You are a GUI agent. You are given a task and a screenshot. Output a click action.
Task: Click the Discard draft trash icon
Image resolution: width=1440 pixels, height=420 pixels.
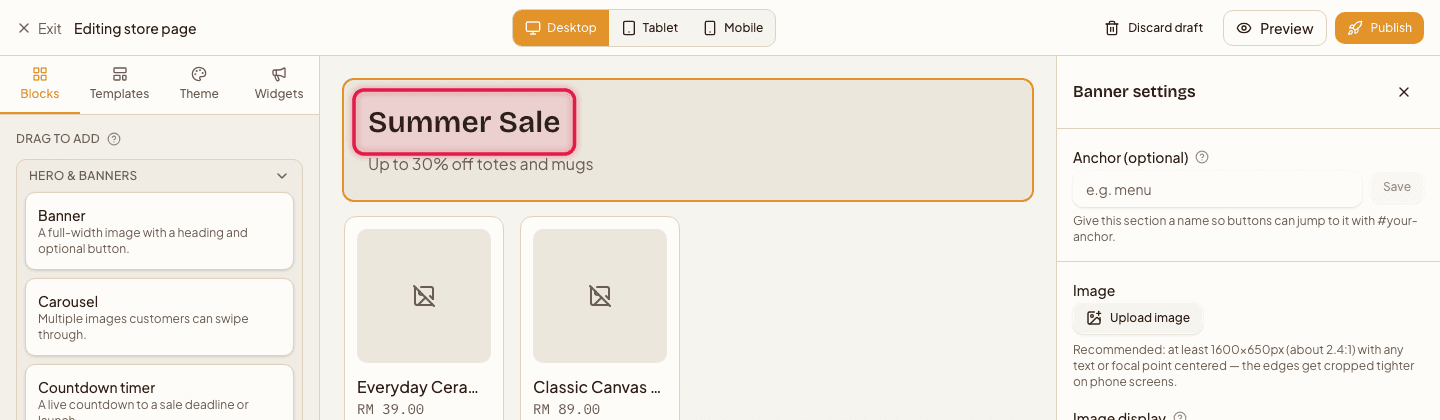pyautogui.click(x=1111, y=28)
